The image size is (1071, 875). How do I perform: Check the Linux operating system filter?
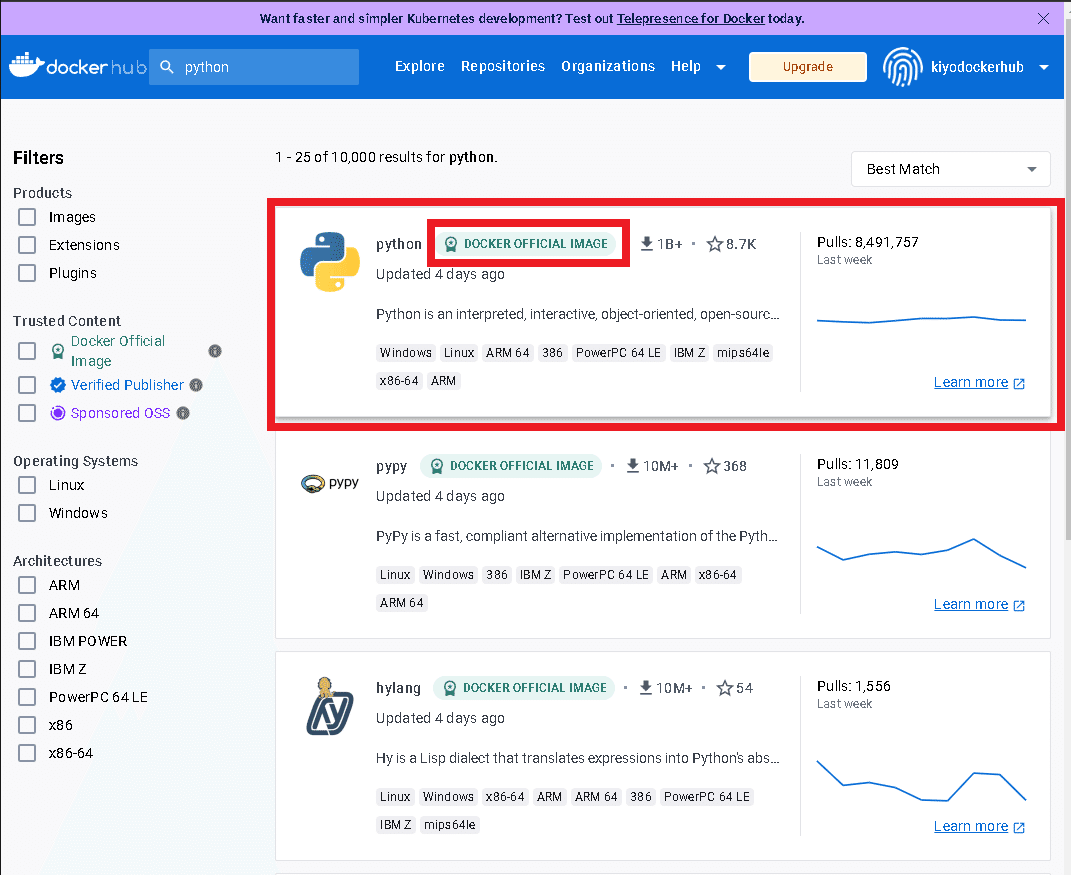(x=27, y=485)
